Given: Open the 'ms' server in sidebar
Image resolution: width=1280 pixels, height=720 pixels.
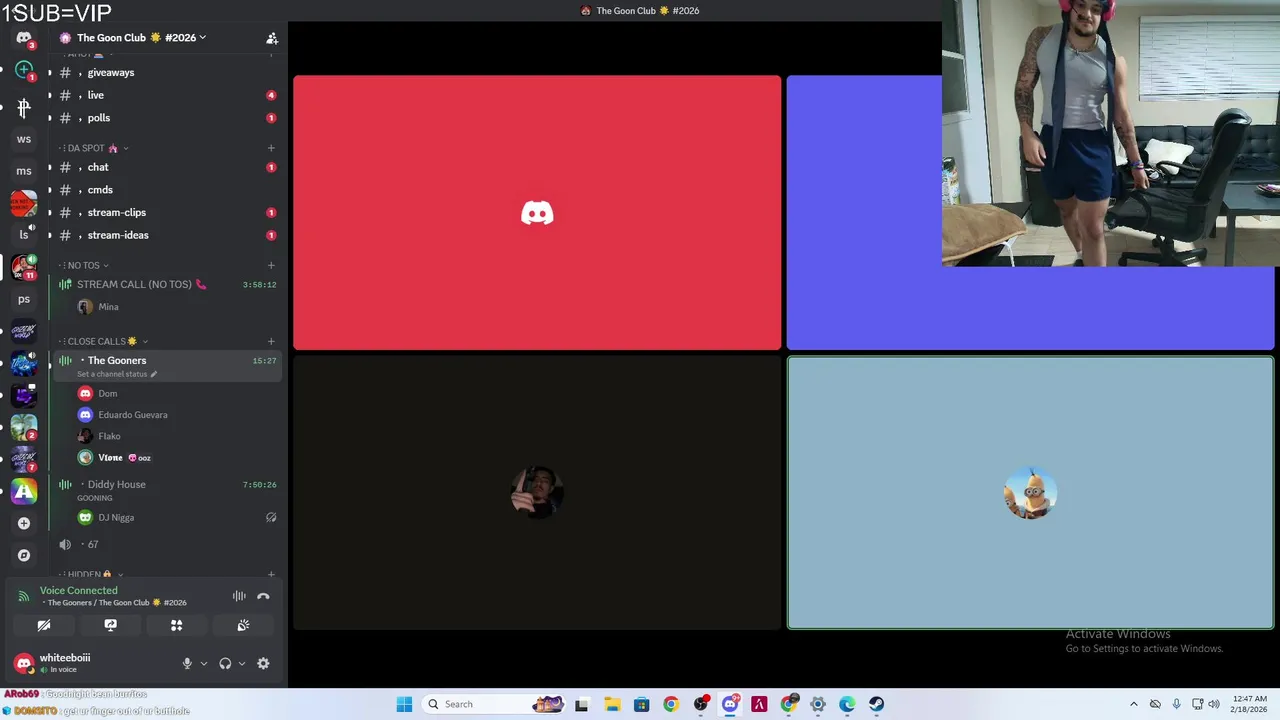Looking at the screenshot, I should [x=24, y=171].
